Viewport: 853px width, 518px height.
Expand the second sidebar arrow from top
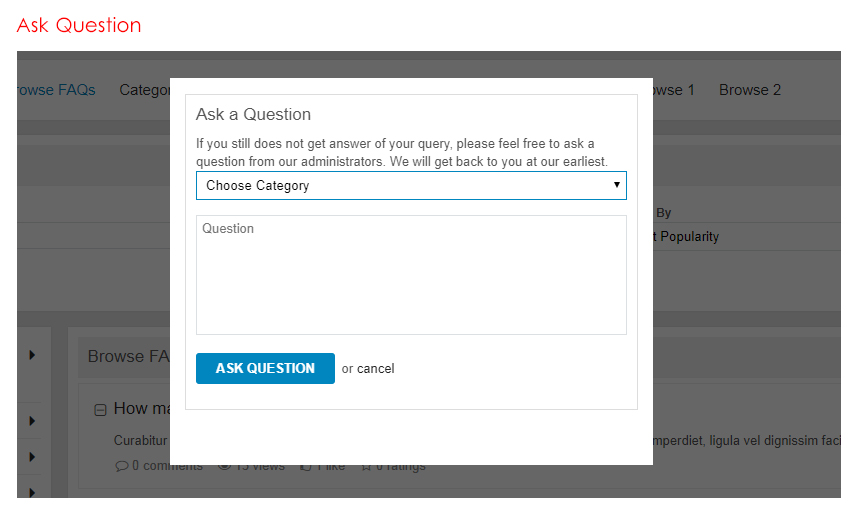click(x=32, y=420)
